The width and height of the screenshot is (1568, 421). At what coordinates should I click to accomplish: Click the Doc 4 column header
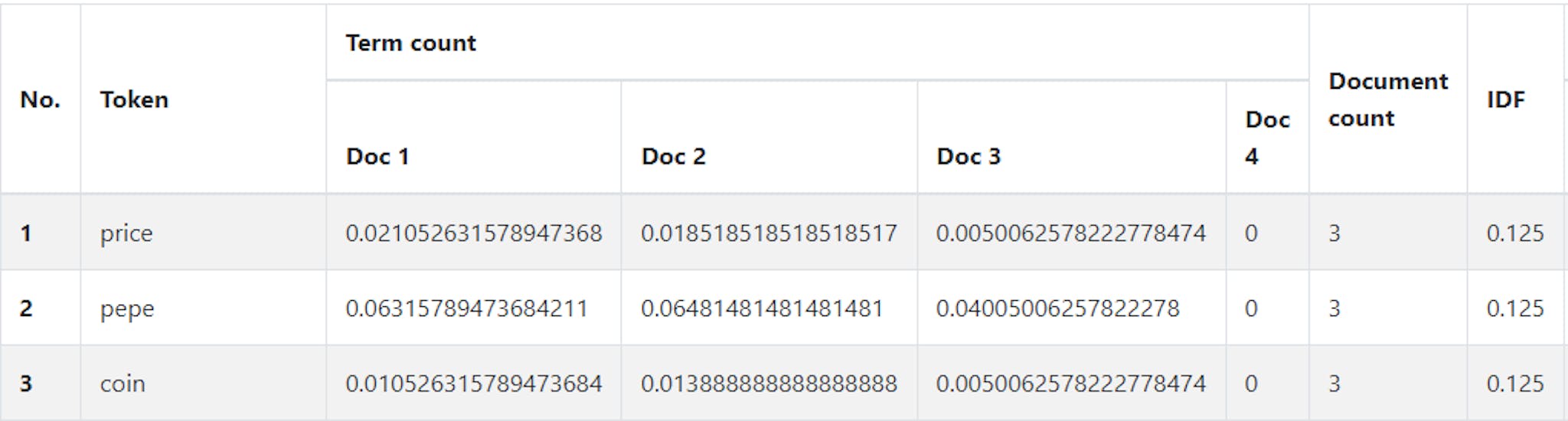(x=1267, y=138)
